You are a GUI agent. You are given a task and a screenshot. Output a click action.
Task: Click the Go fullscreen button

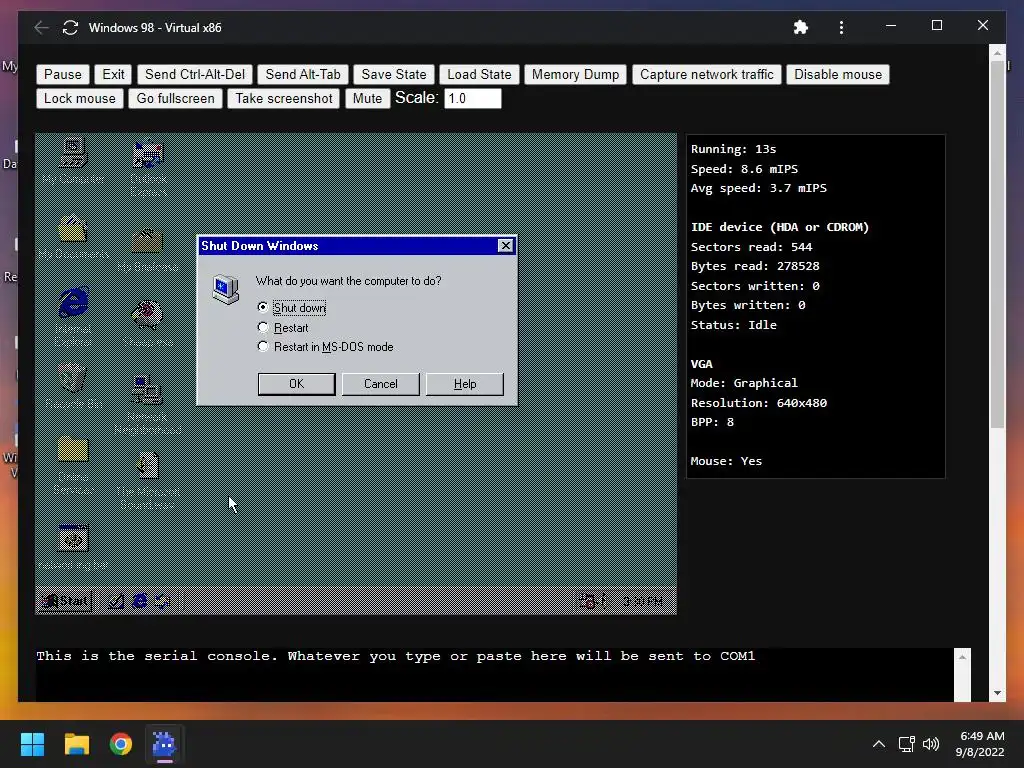click(x=175, y=99)
